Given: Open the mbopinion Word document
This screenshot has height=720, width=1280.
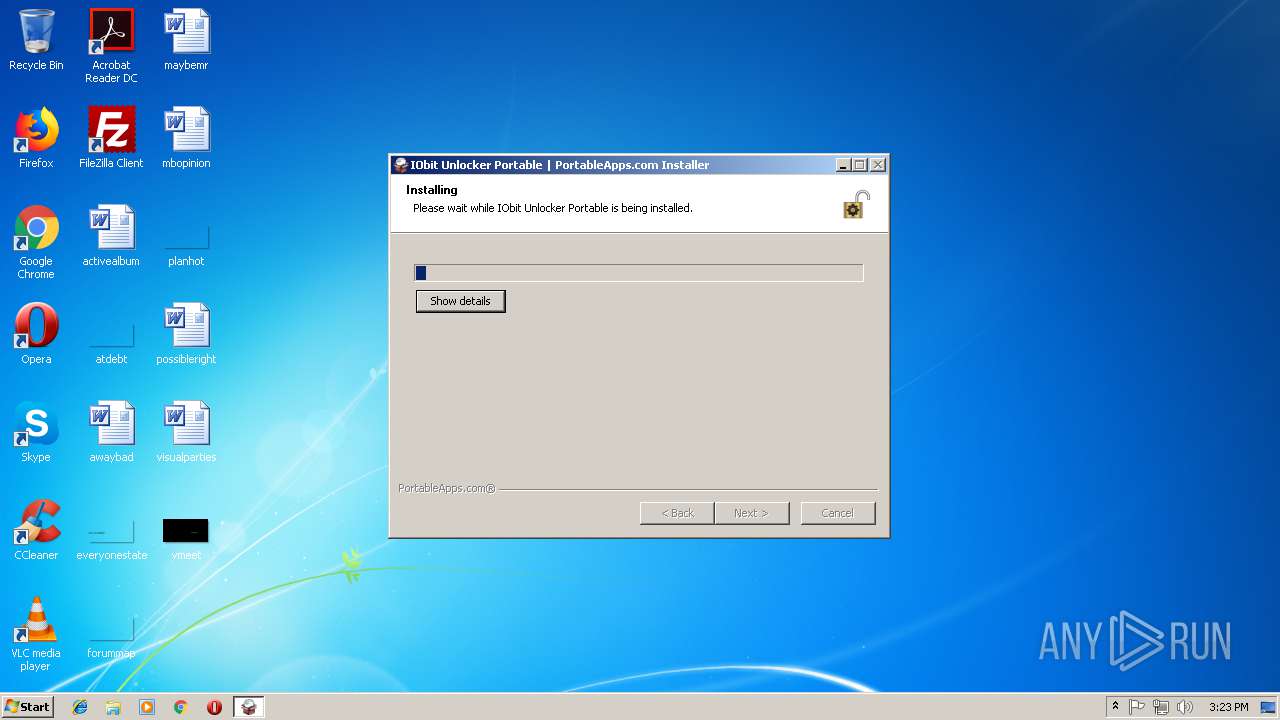Looking at the screenshot, I should (x=186, y=138).
